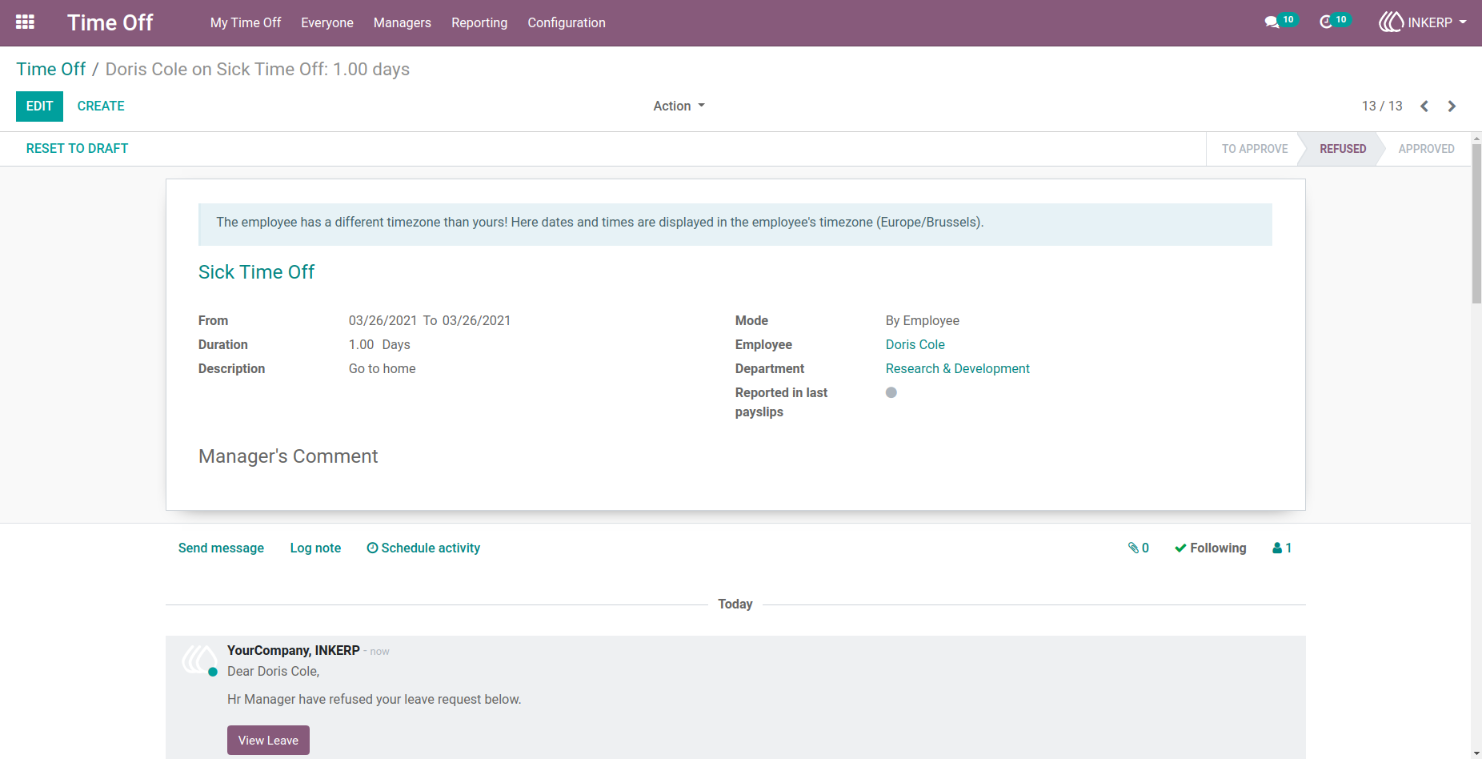Go to previous record arrow
The width and height of the screenshot is (1482, 759).
coord(1424,106)
